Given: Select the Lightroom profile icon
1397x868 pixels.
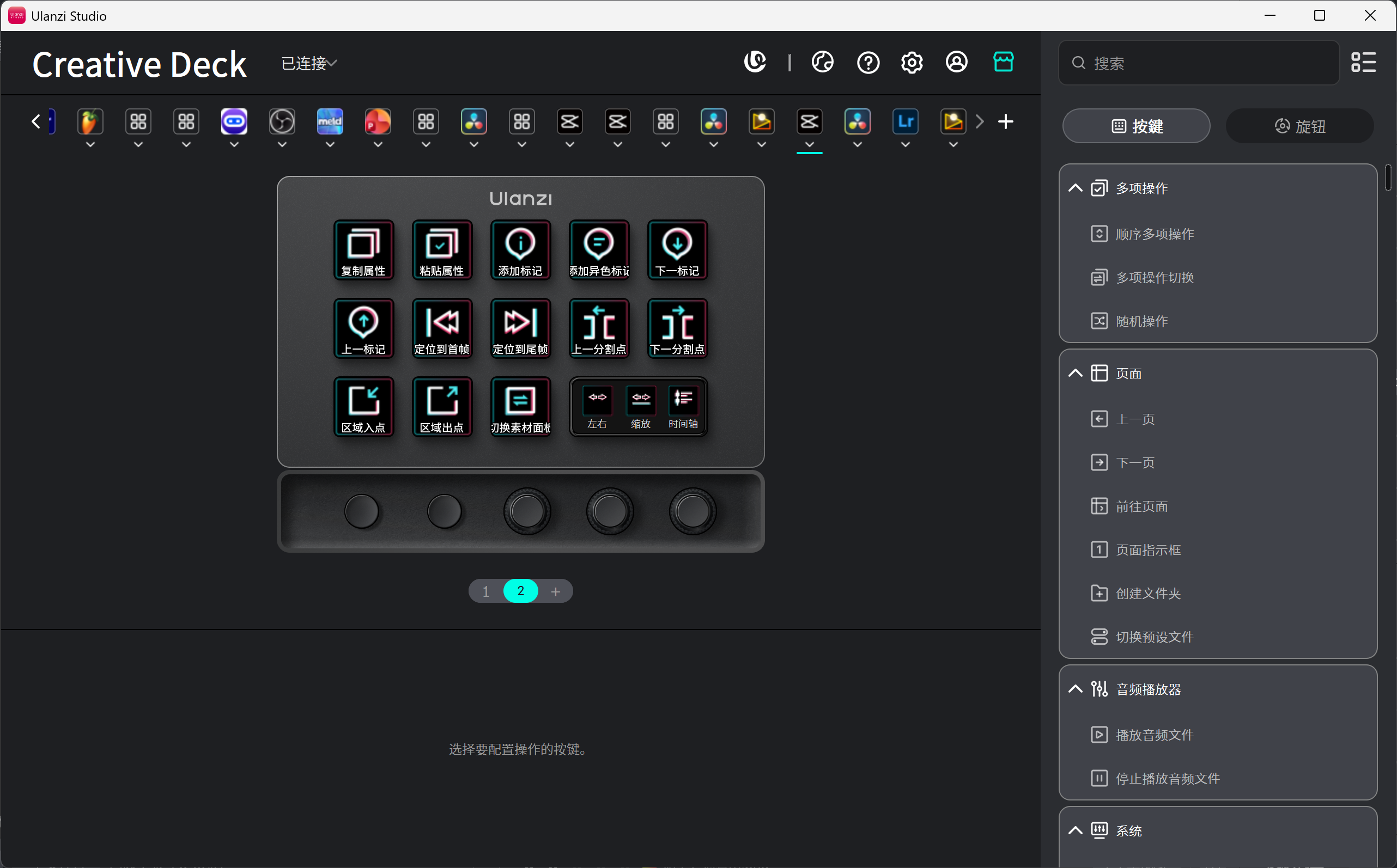Looking at the screenshot, I should pos(906,121).
